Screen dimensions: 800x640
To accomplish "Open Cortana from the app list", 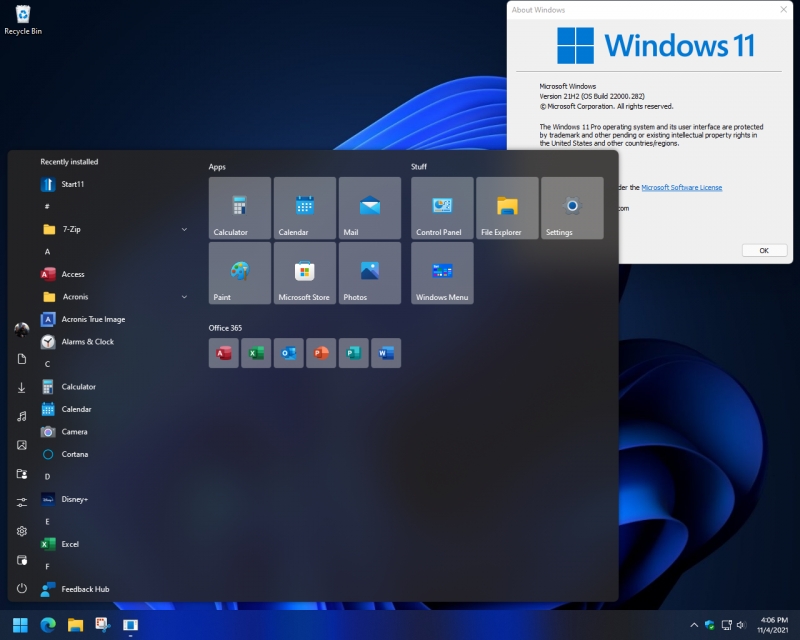I will (114, 454).
